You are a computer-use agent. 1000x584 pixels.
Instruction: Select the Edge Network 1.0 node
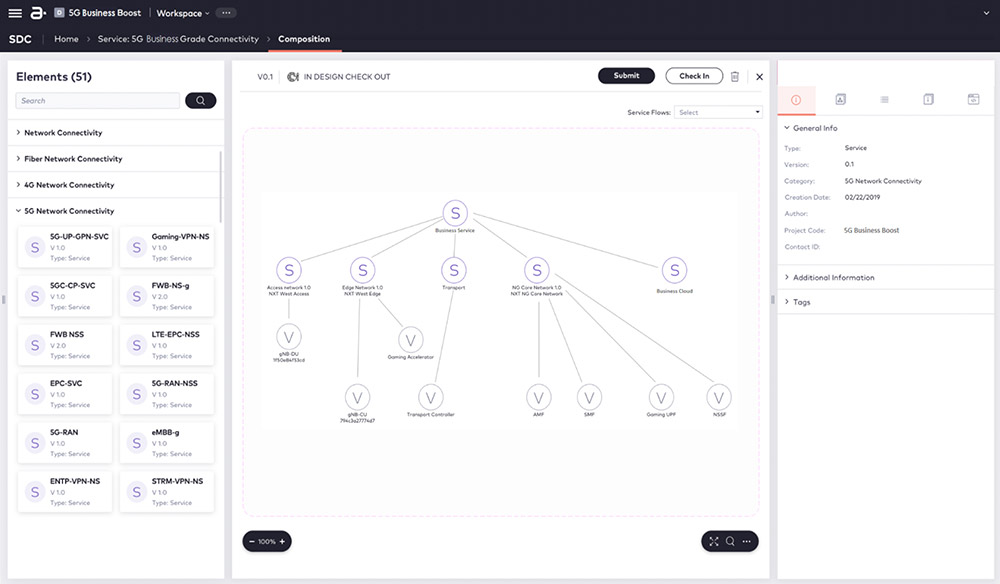(362, 270)
